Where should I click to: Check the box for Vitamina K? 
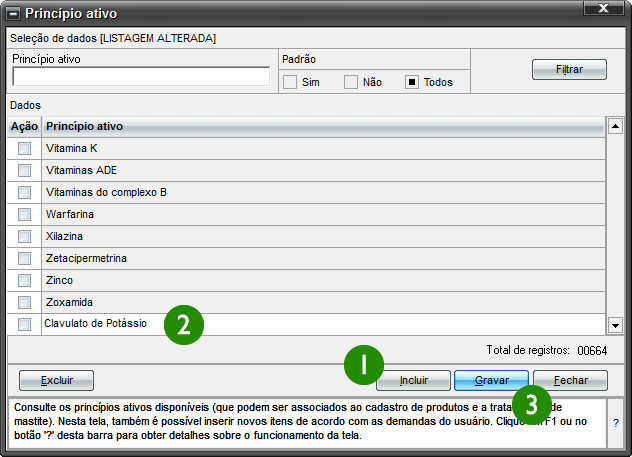pyautogui.click(x=24, y=148)
